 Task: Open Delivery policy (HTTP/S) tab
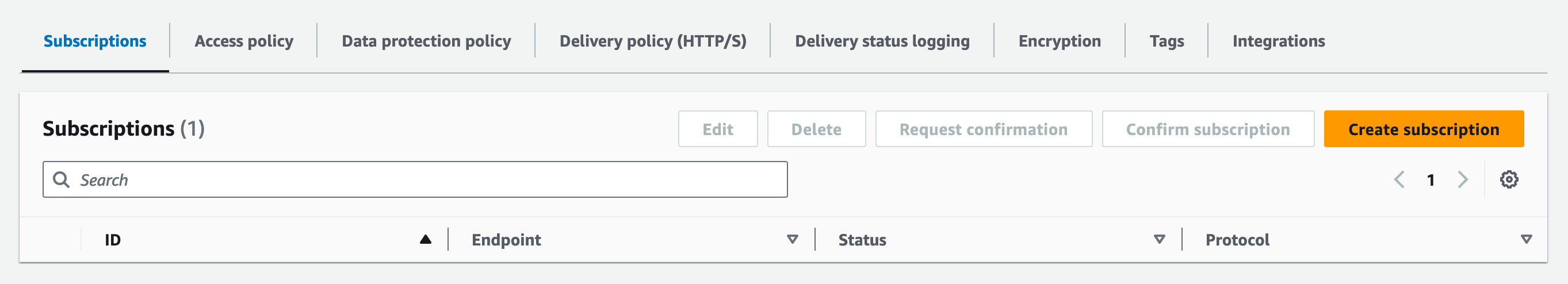click(x=652, y=41)
